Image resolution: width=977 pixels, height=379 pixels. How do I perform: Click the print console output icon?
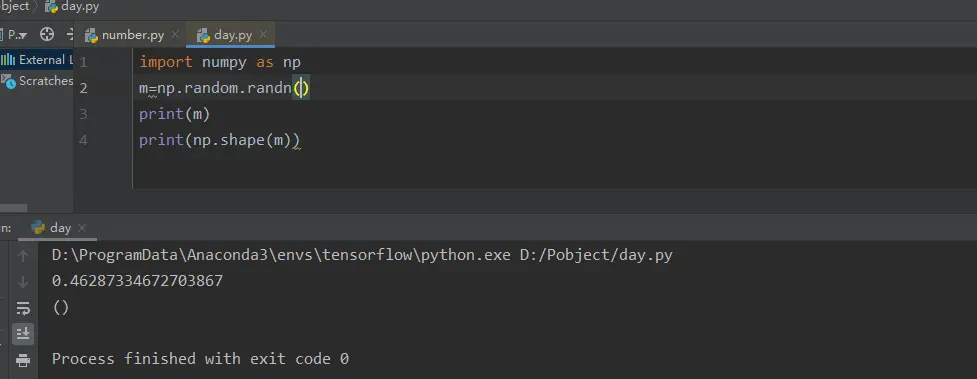click(x=23, y=360)
